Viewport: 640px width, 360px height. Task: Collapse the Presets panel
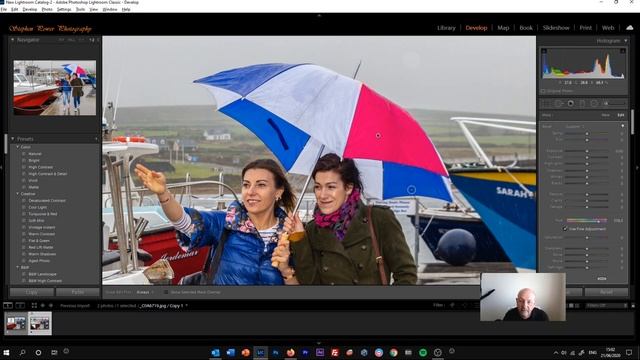13,139
